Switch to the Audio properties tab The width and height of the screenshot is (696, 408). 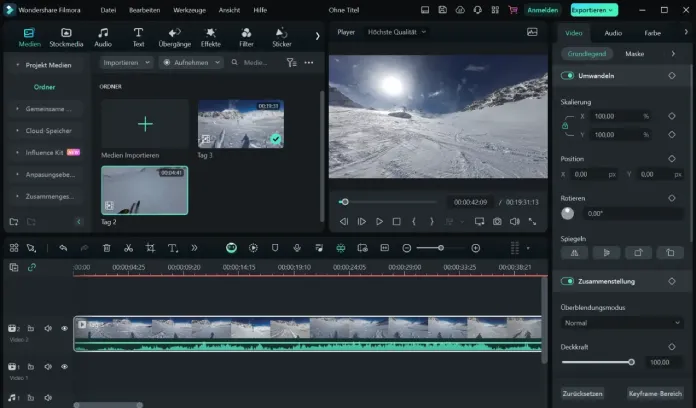coord(613,33)
